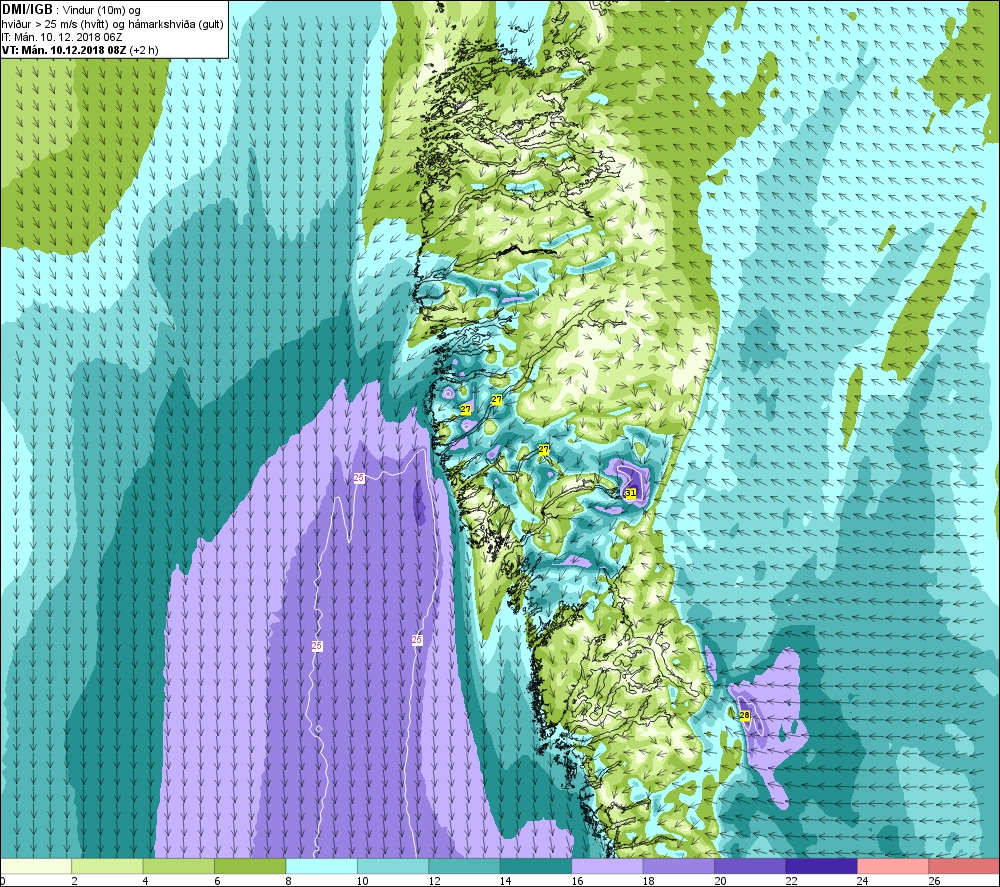
Task: Click the yellow 31 maximum gust label
Action: point(631,493)
